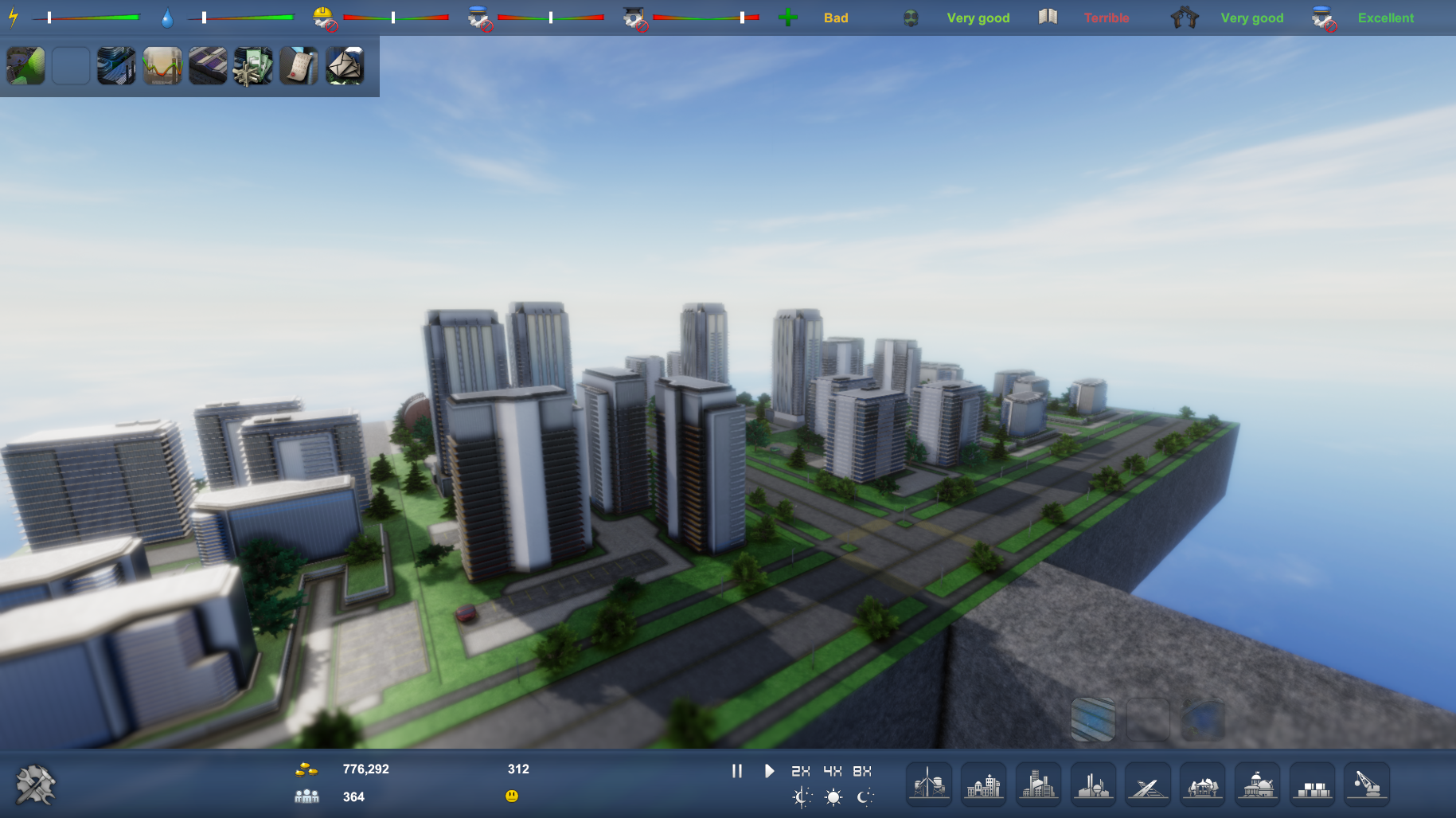Image resolution: width=1456 pixels, height=818 pixels.
Task: Open the budget and finance panel
Action: [253, 66]
